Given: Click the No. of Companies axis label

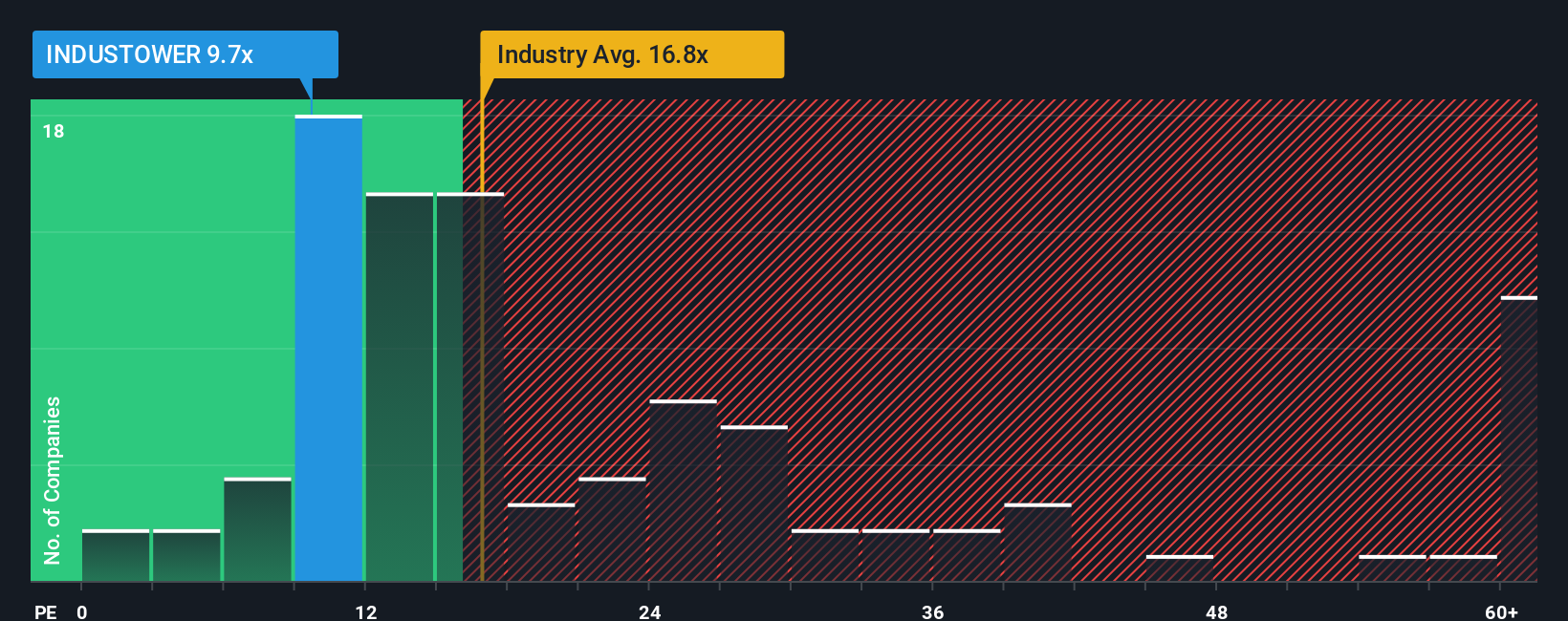Looking at the screenshot, I should coord(53,480).
